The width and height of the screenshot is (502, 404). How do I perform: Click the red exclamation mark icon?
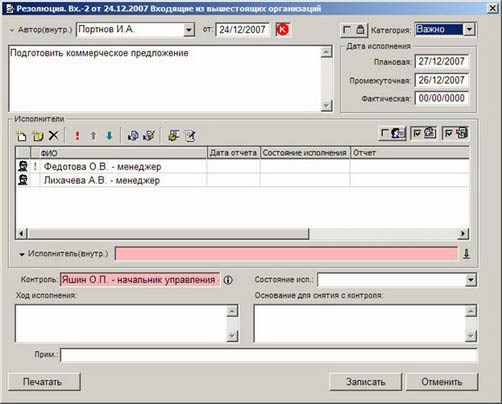[x=77, y=136]
